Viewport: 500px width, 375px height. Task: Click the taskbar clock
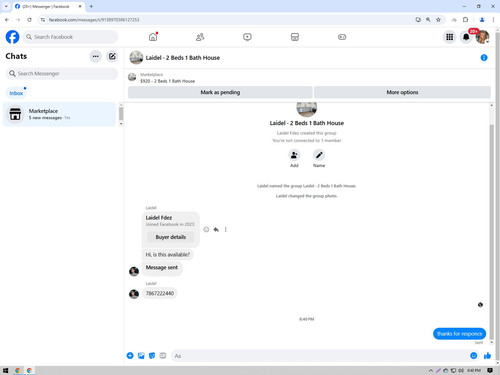coord(474,370)
